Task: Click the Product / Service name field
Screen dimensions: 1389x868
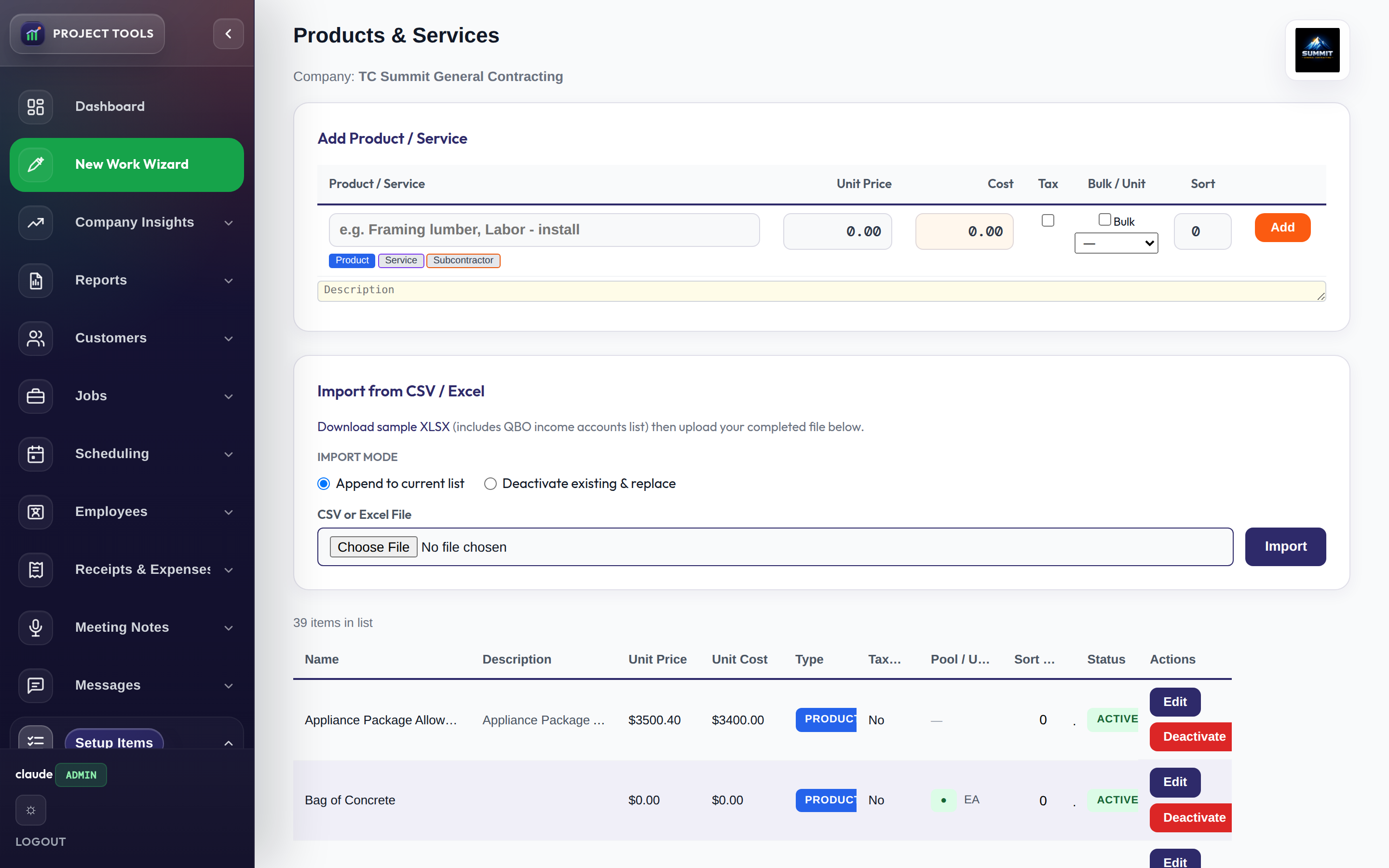Action: [544, 230]
